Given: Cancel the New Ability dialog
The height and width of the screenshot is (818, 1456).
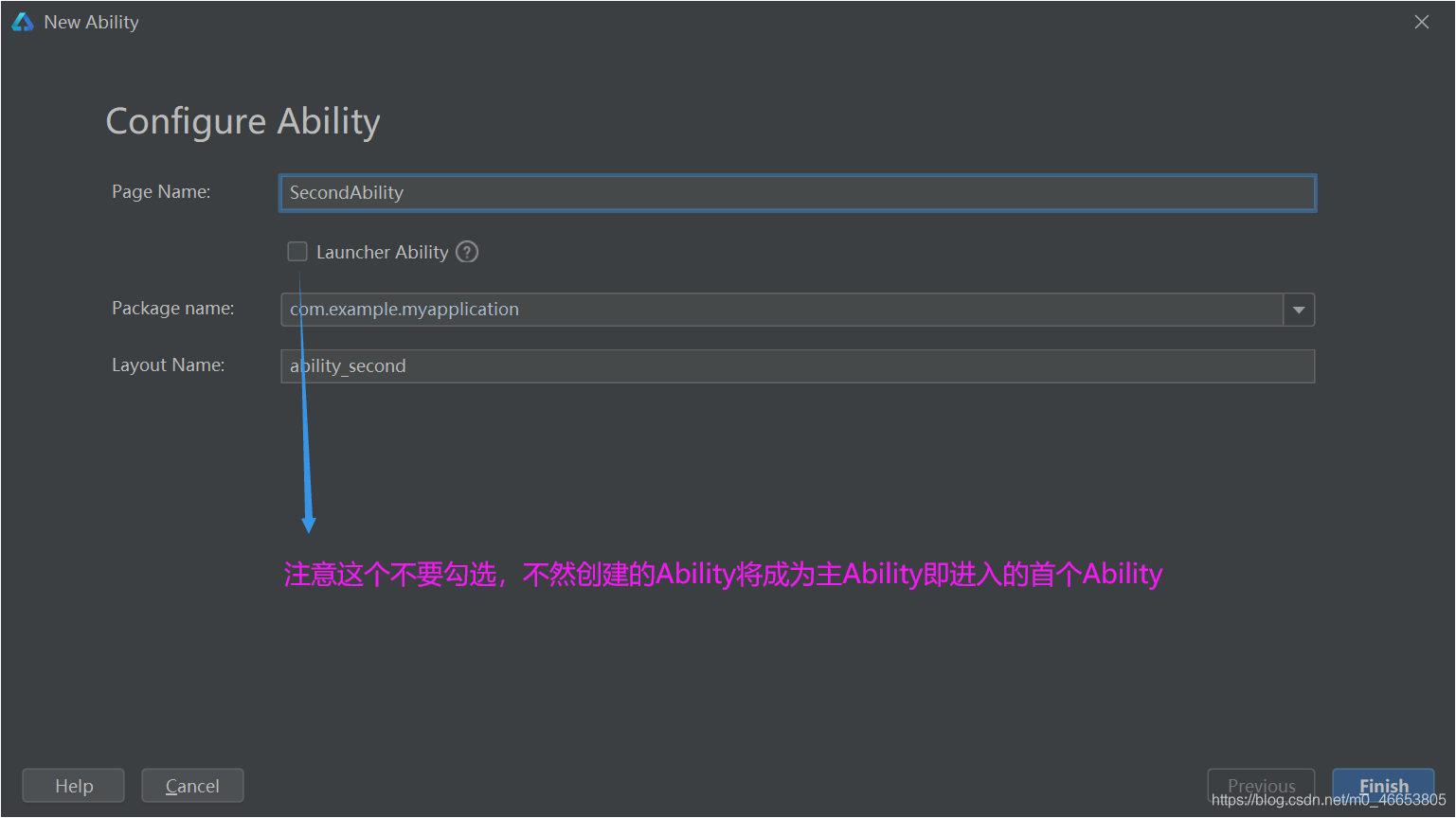Looking at the screenshot, I should [192, 785].
